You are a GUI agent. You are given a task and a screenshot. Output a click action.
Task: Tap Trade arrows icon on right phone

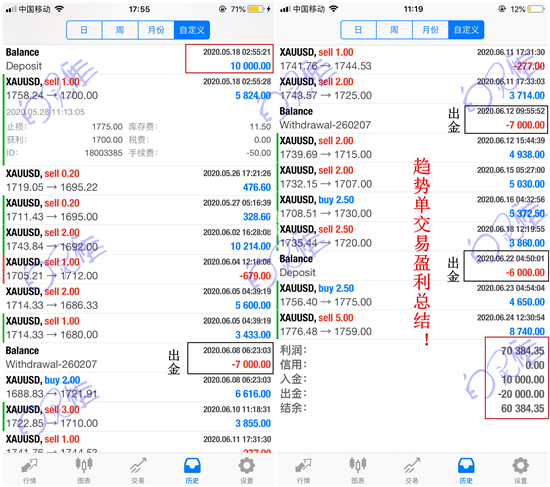click(412, 471)
